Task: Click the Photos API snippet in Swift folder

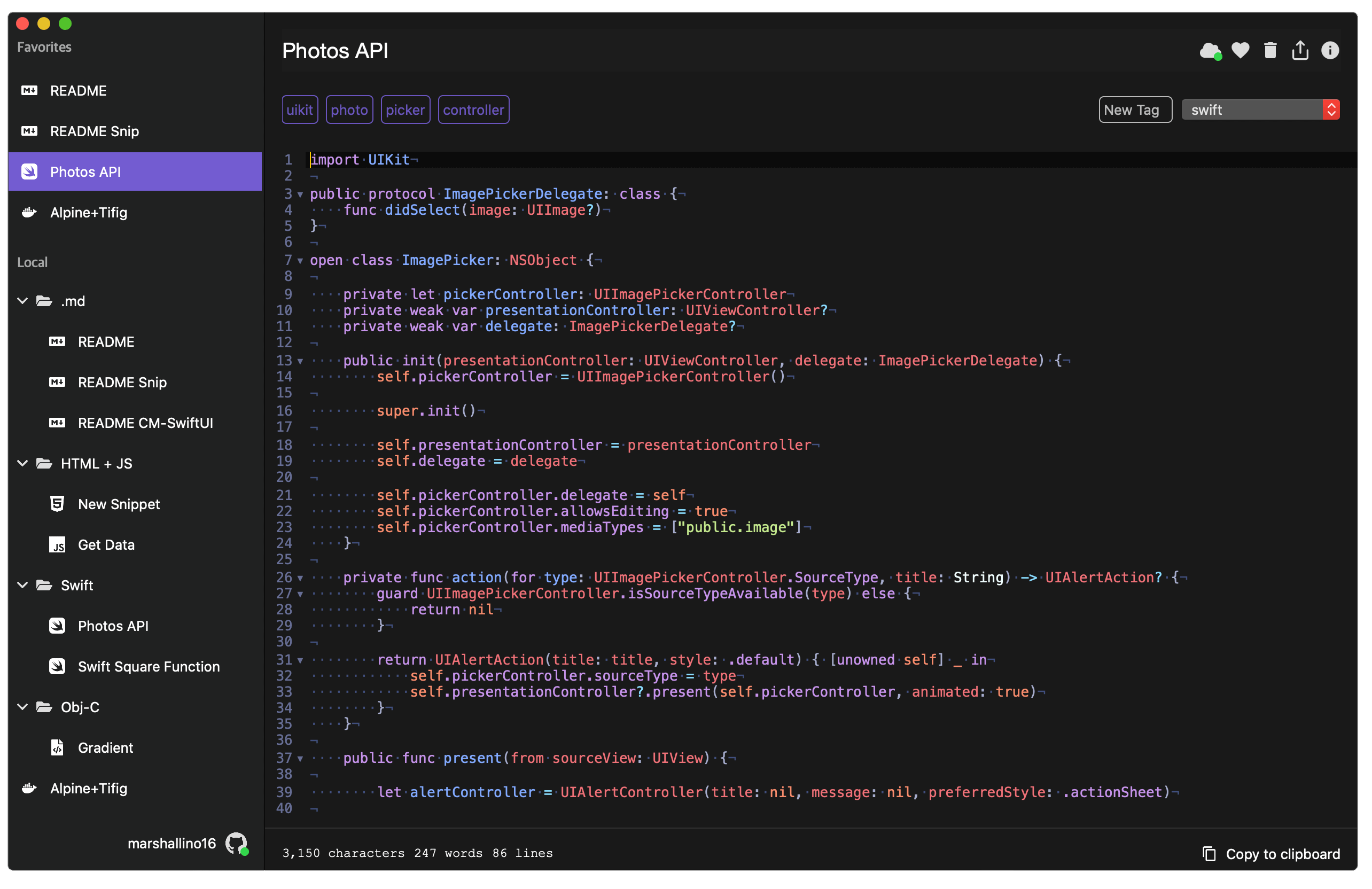Action: coord(113,626)
